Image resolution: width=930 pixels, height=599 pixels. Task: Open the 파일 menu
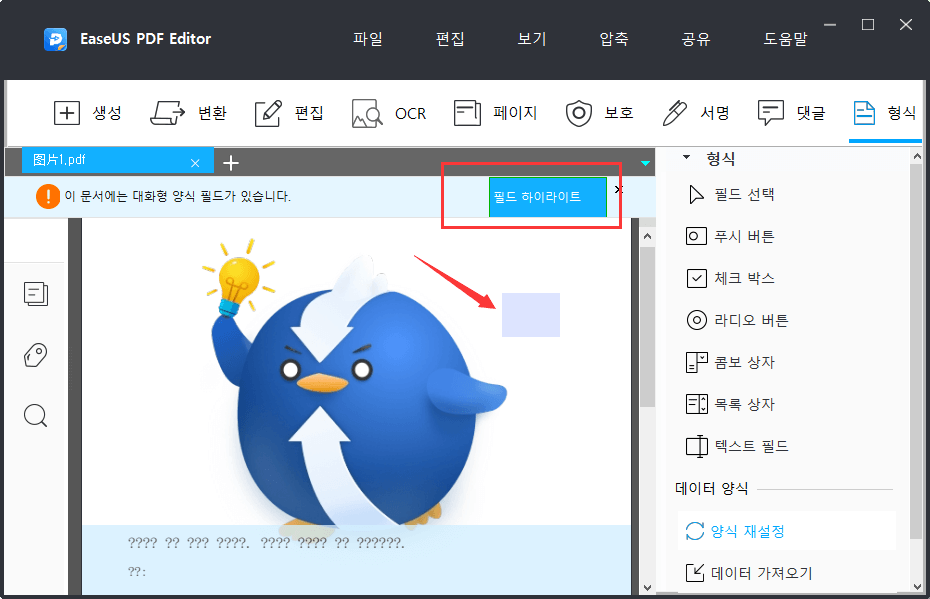367,38
